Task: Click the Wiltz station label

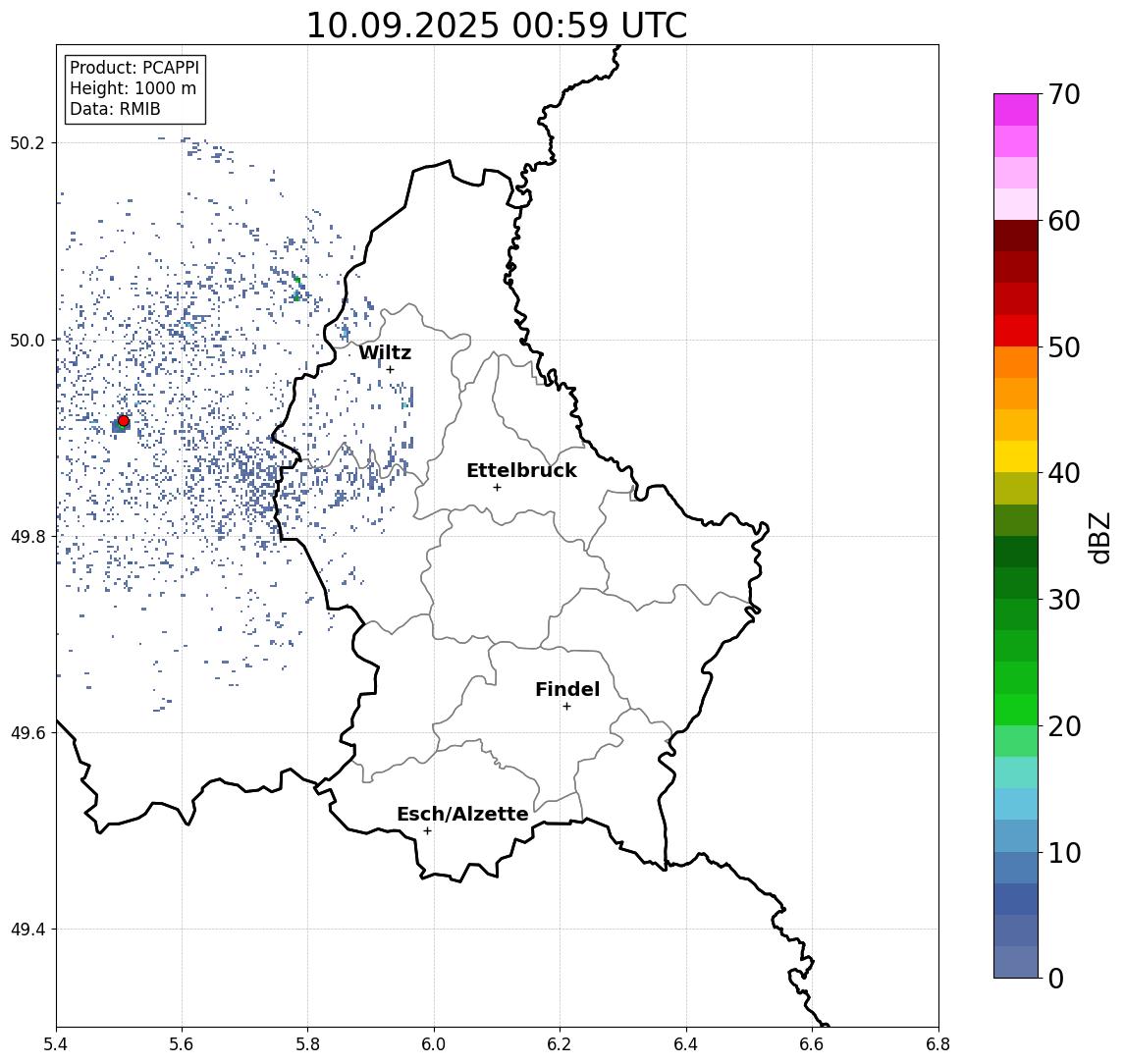Action: point(385,352)
